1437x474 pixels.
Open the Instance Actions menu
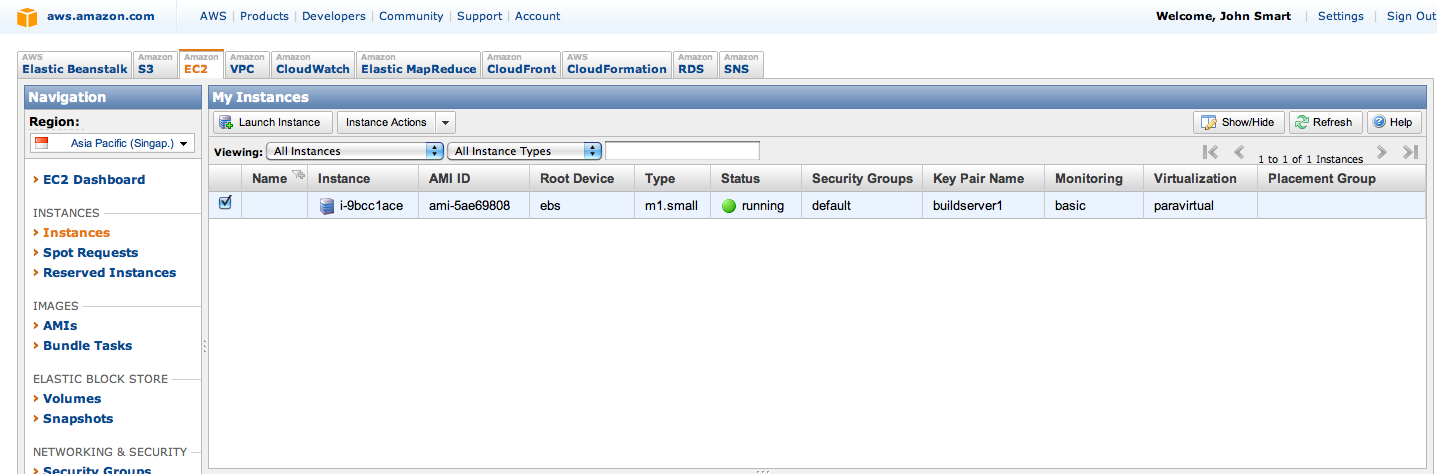pyautogui.click(x=386, y=122)
